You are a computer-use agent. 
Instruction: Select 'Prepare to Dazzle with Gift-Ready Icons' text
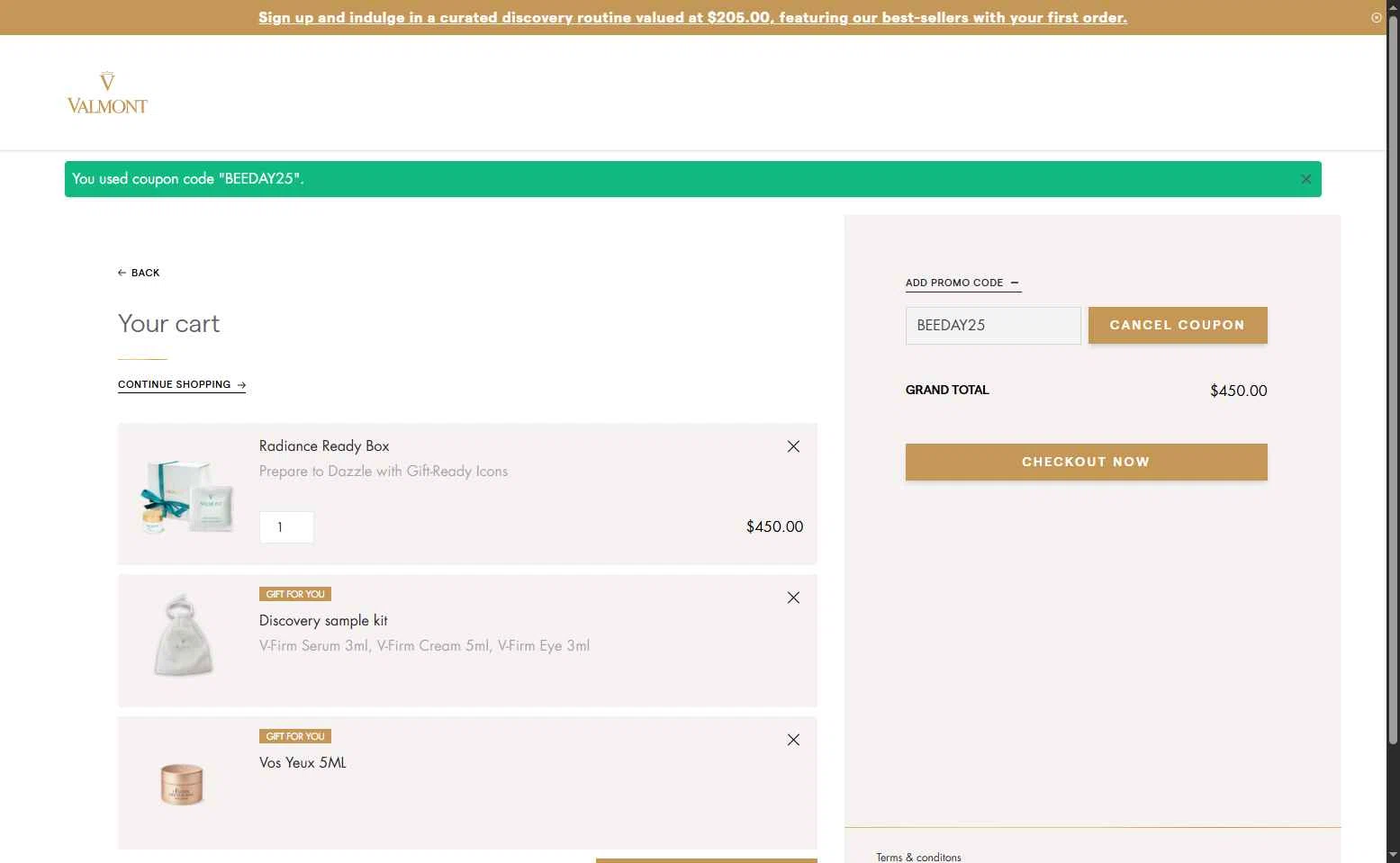coord(384,472)
